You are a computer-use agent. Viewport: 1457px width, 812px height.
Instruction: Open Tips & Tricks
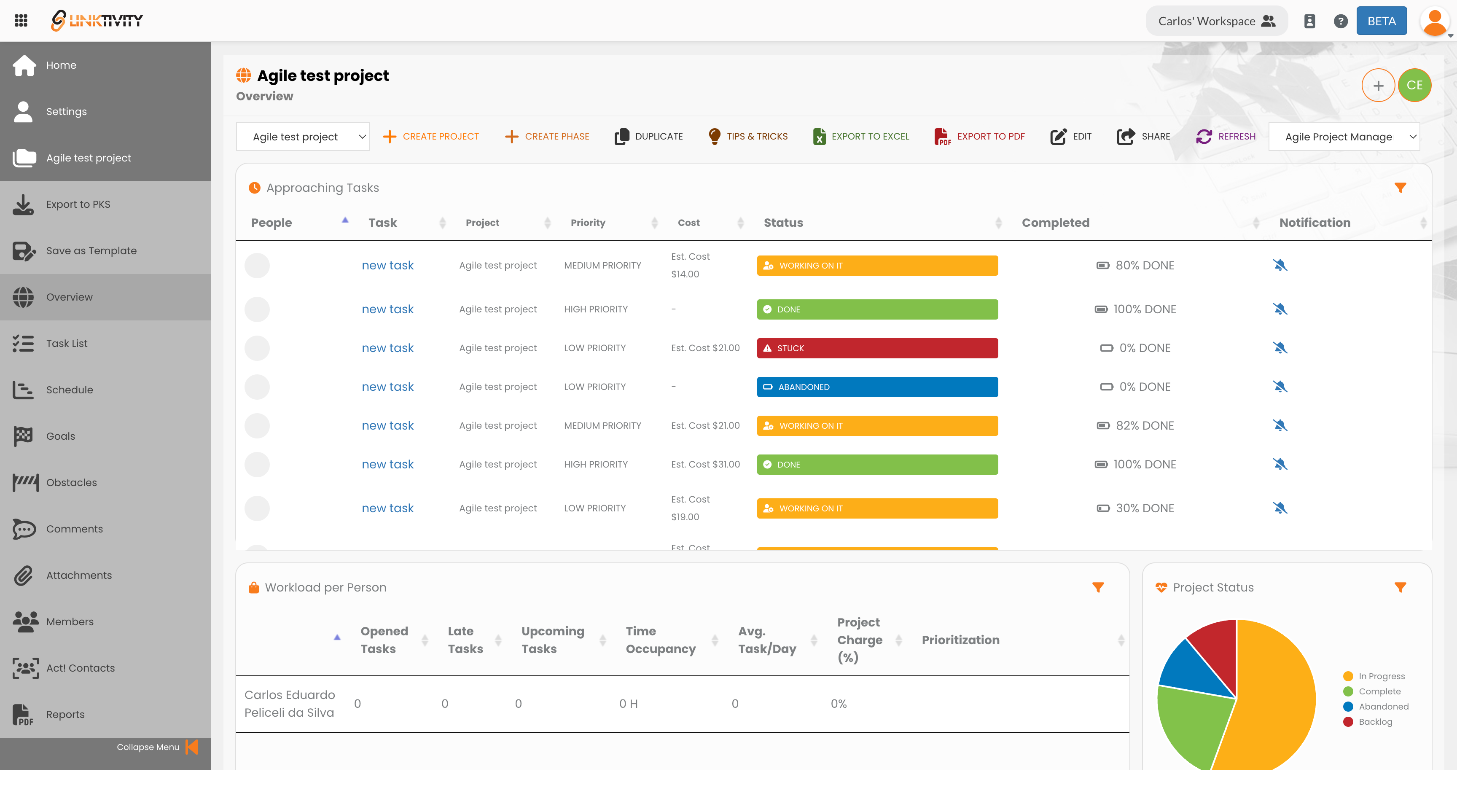click(748, 136)
